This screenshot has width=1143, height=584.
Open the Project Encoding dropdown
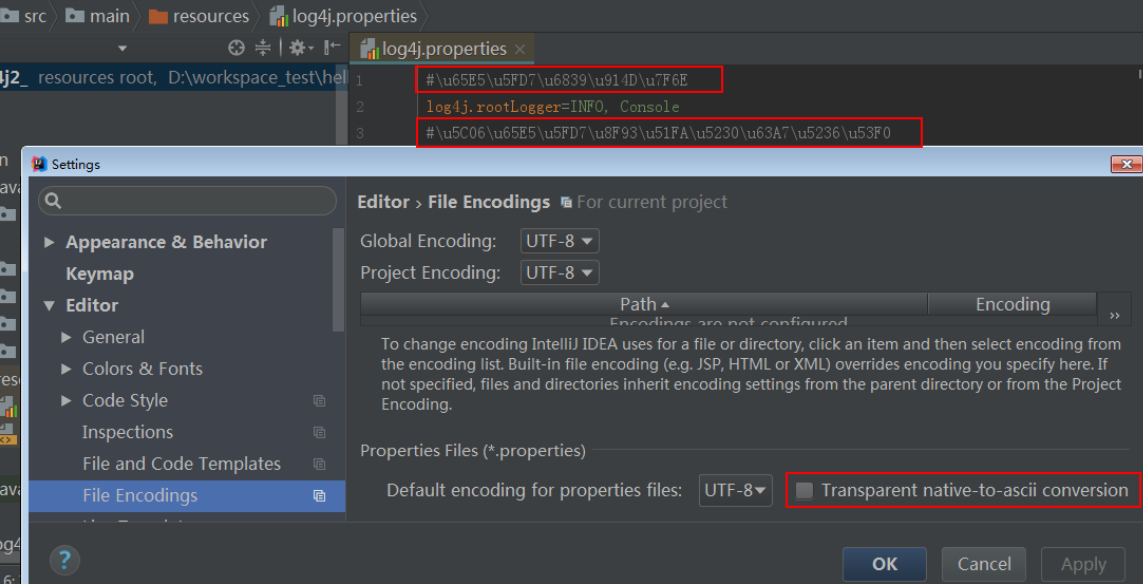[x=560, y=273]
